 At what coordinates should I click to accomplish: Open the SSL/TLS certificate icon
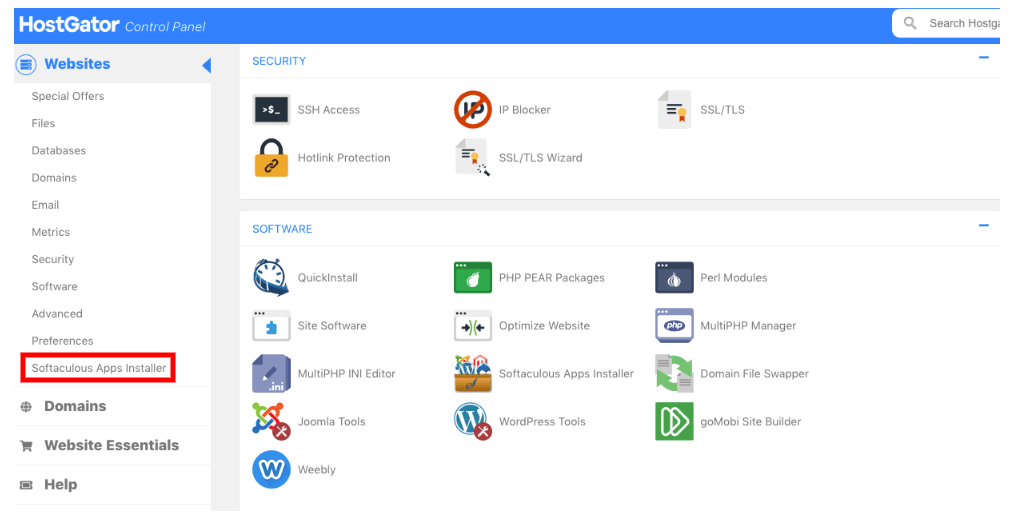675,109
